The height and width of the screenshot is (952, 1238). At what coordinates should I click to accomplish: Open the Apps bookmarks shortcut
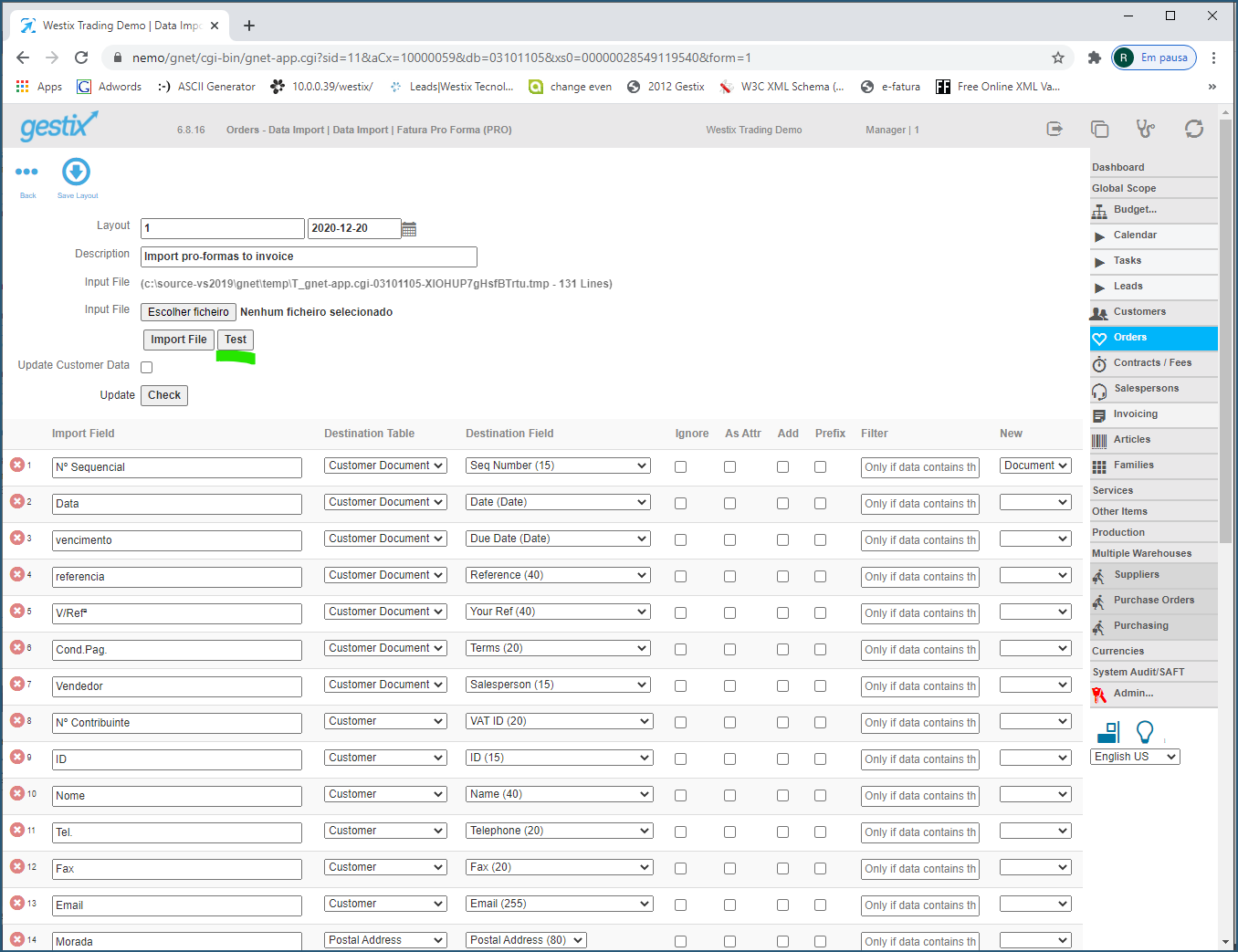pyautogui.click(x=39, y=87)
